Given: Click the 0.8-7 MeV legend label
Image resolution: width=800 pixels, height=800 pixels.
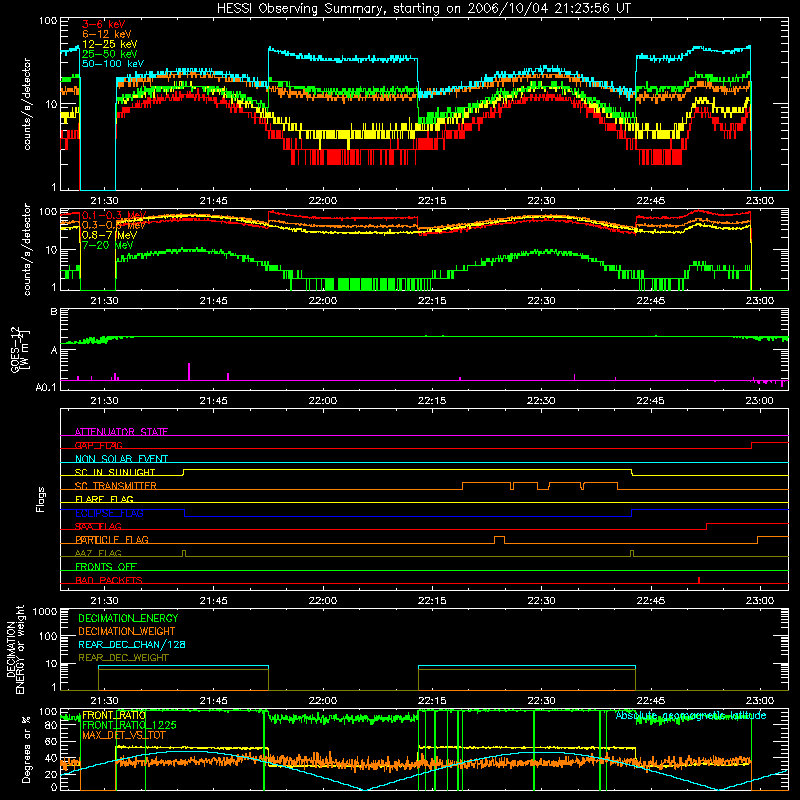Looking at the screenshot, I should 109,235.
